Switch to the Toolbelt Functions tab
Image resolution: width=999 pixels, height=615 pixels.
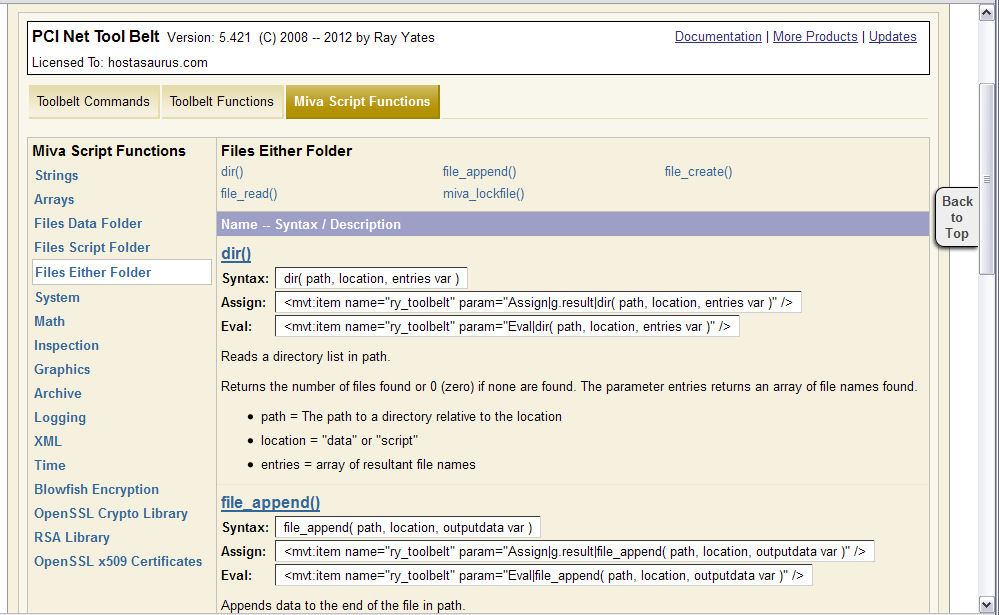[x=222, y=101]
